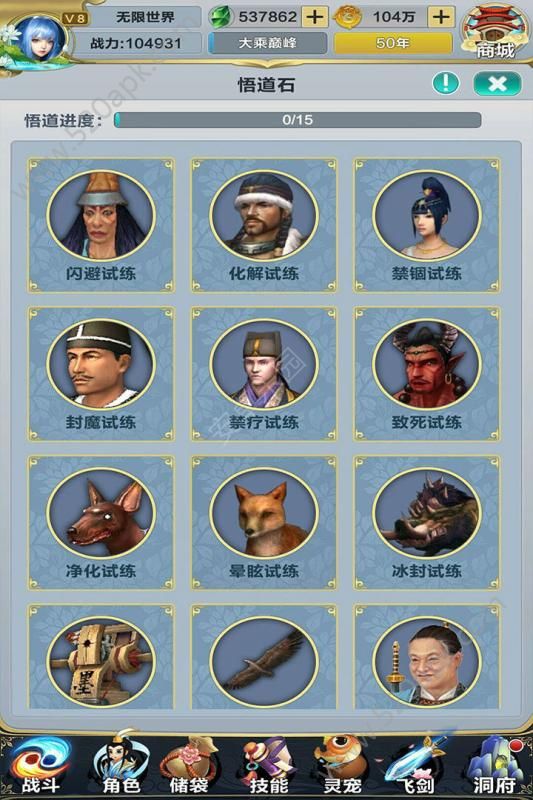Open the 封魔试练 trial card
This screenshot has height=800, width=533.
click(x=101, y=374)
